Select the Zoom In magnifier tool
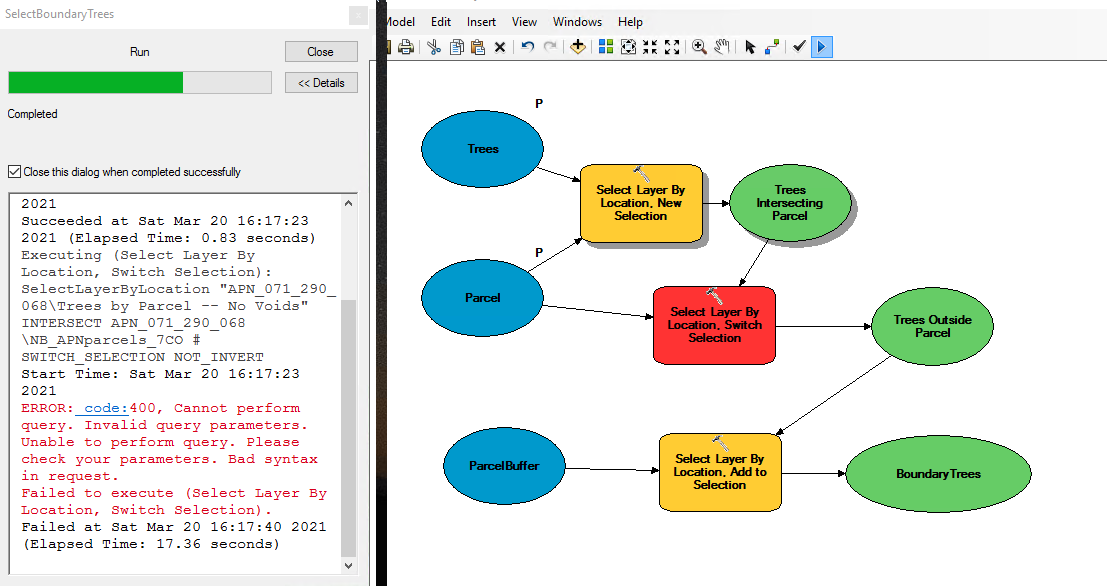Viewport: 1107px width, 586px height. [699, 47]
